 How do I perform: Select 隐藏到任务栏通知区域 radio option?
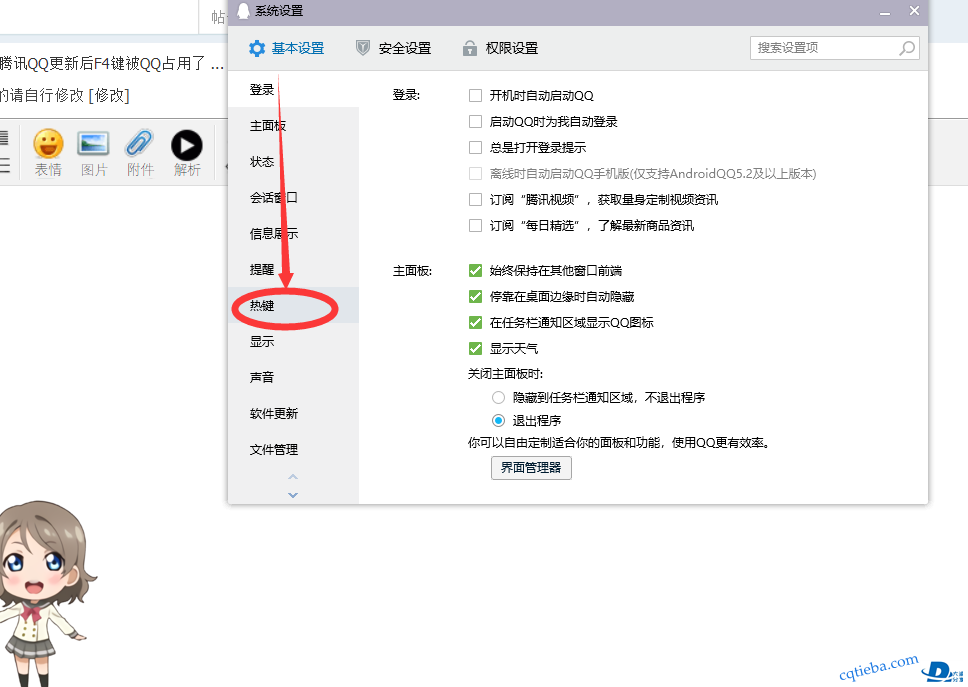tap(498, 398)
